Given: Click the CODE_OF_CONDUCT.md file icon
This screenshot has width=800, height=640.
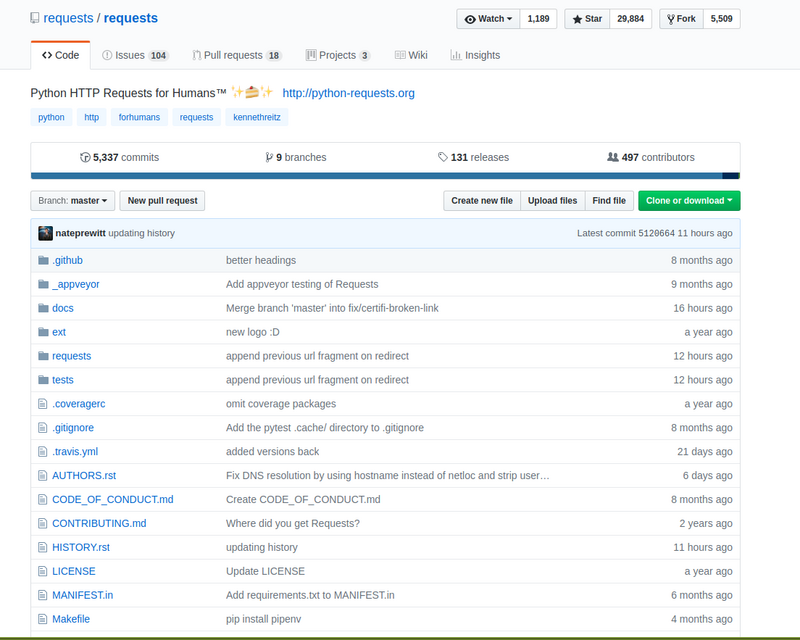Looking at the screenshot, I should point(43,500).
